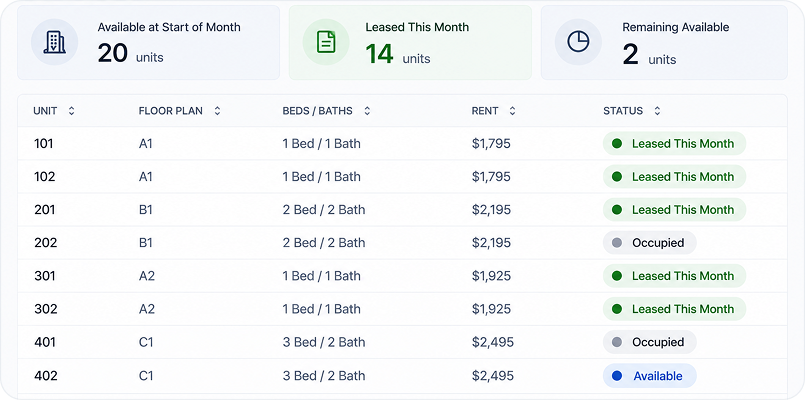Click "1 Bed / 1 Bath" in unit 102 row
This screenshot has width=805, height=400.
pyautogui.click(x=321, y=177)
